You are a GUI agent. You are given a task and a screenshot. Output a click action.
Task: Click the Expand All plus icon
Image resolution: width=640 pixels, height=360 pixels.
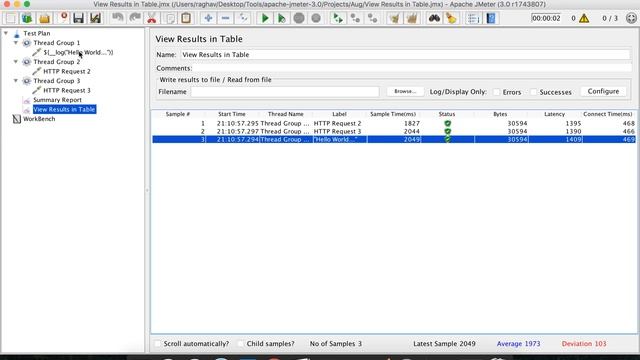coord(208,18)
